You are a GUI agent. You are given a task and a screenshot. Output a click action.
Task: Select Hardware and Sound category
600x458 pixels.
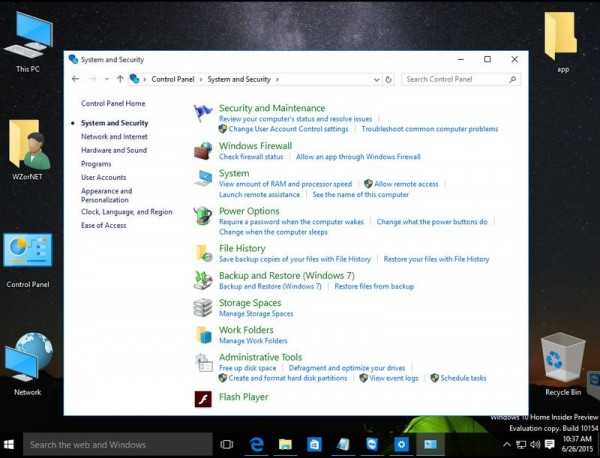click(x=114, y=150)
